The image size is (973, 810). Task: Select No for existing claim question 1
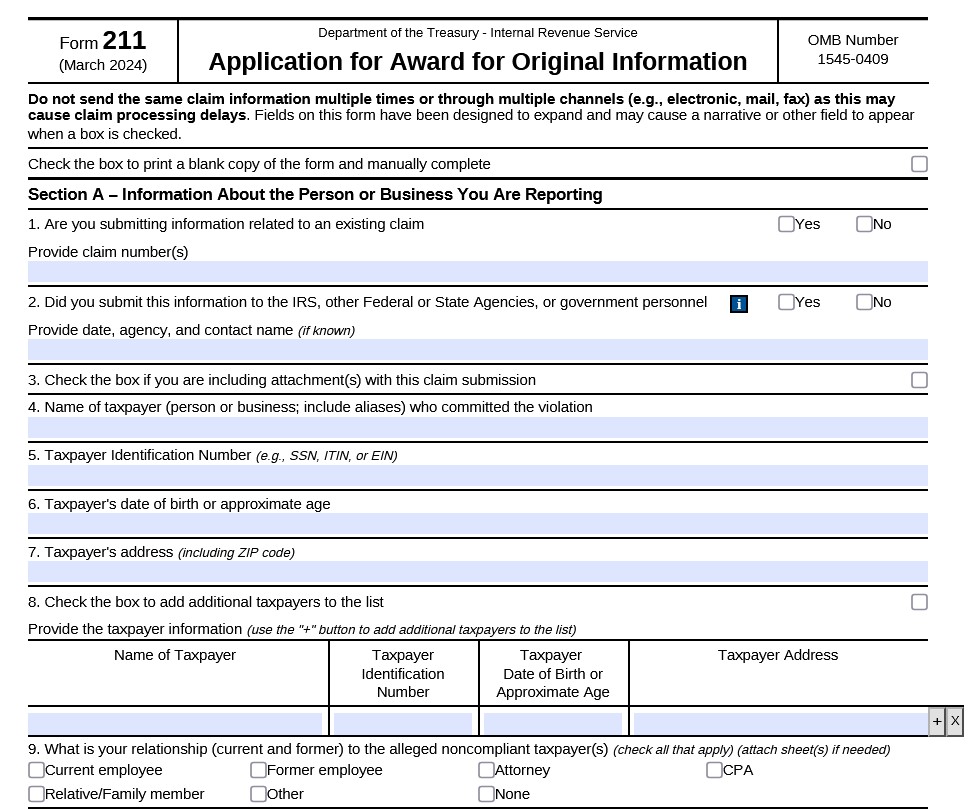(864, 224)
